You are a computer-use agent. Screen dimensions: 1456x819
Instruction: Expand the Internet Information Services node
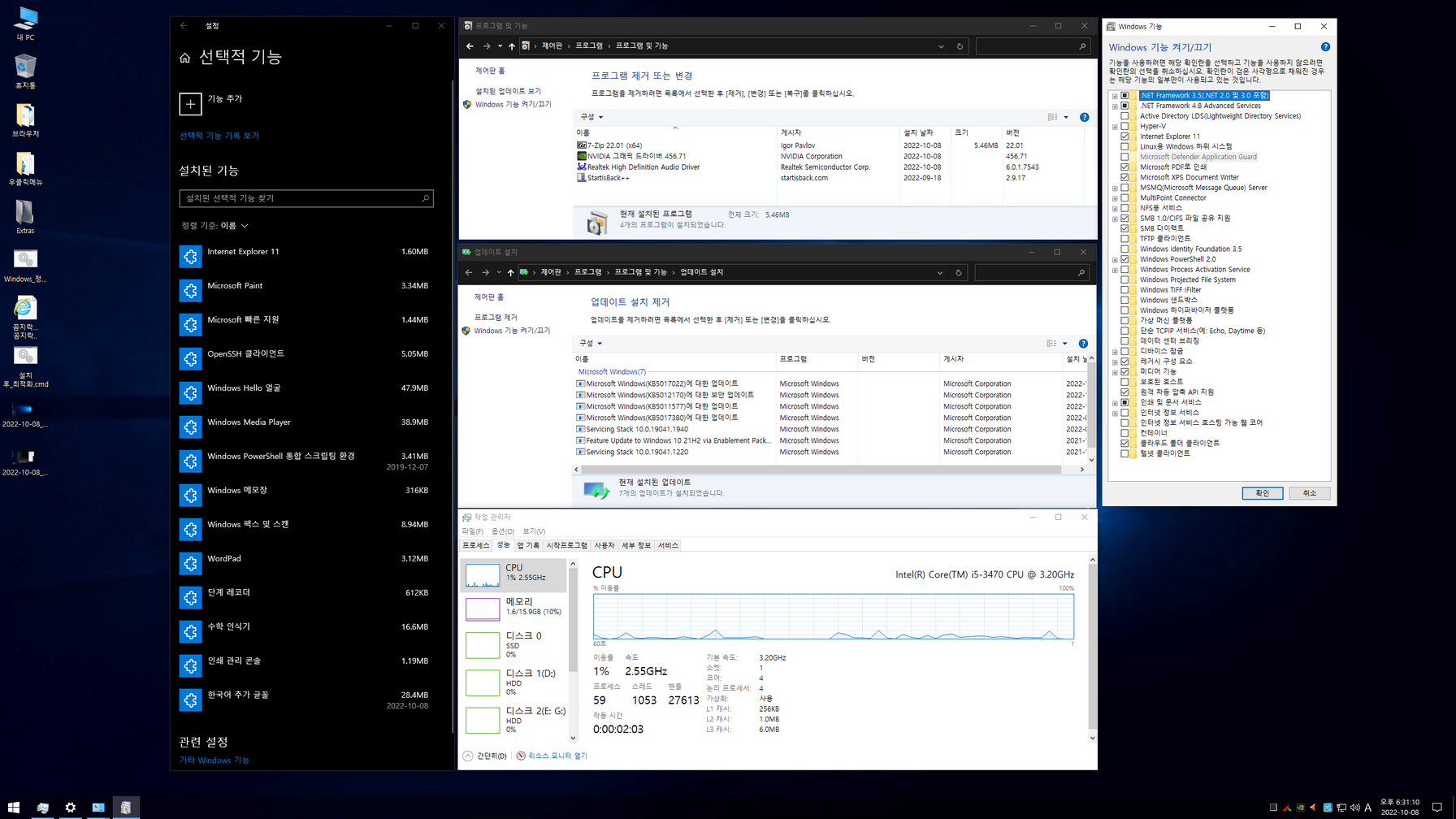1115,413
